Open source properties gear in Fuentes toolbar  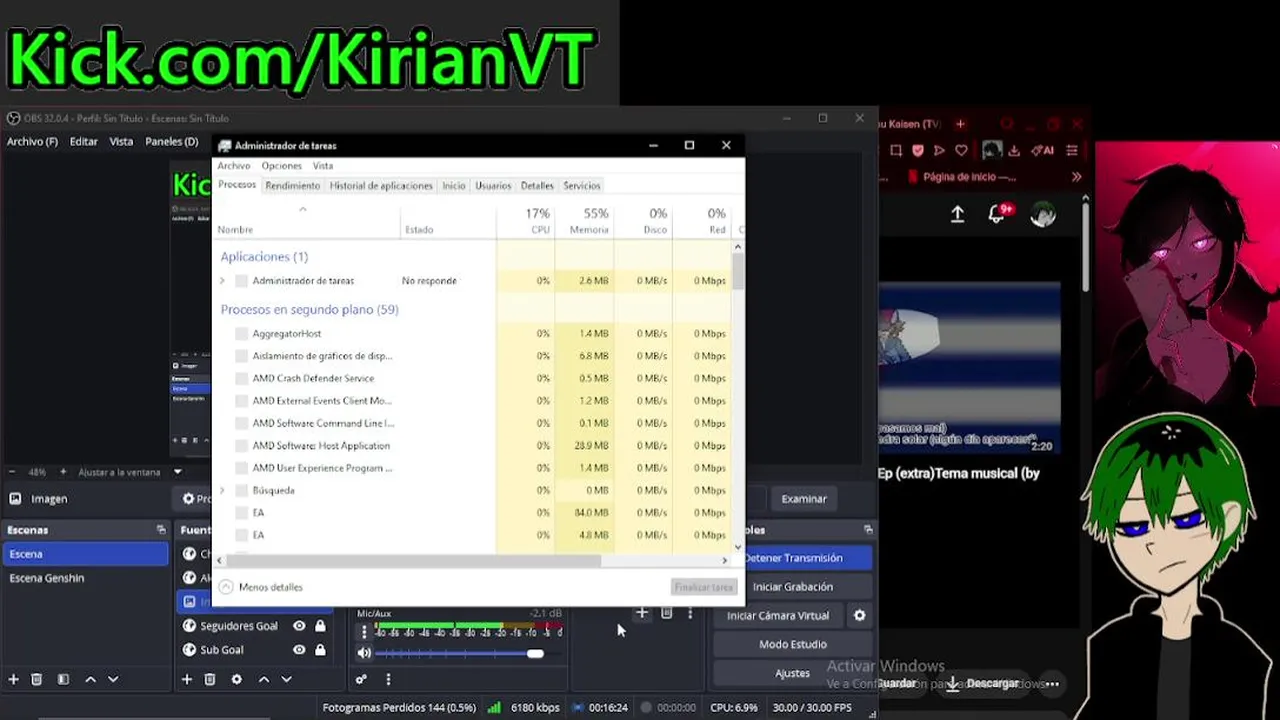237,679
